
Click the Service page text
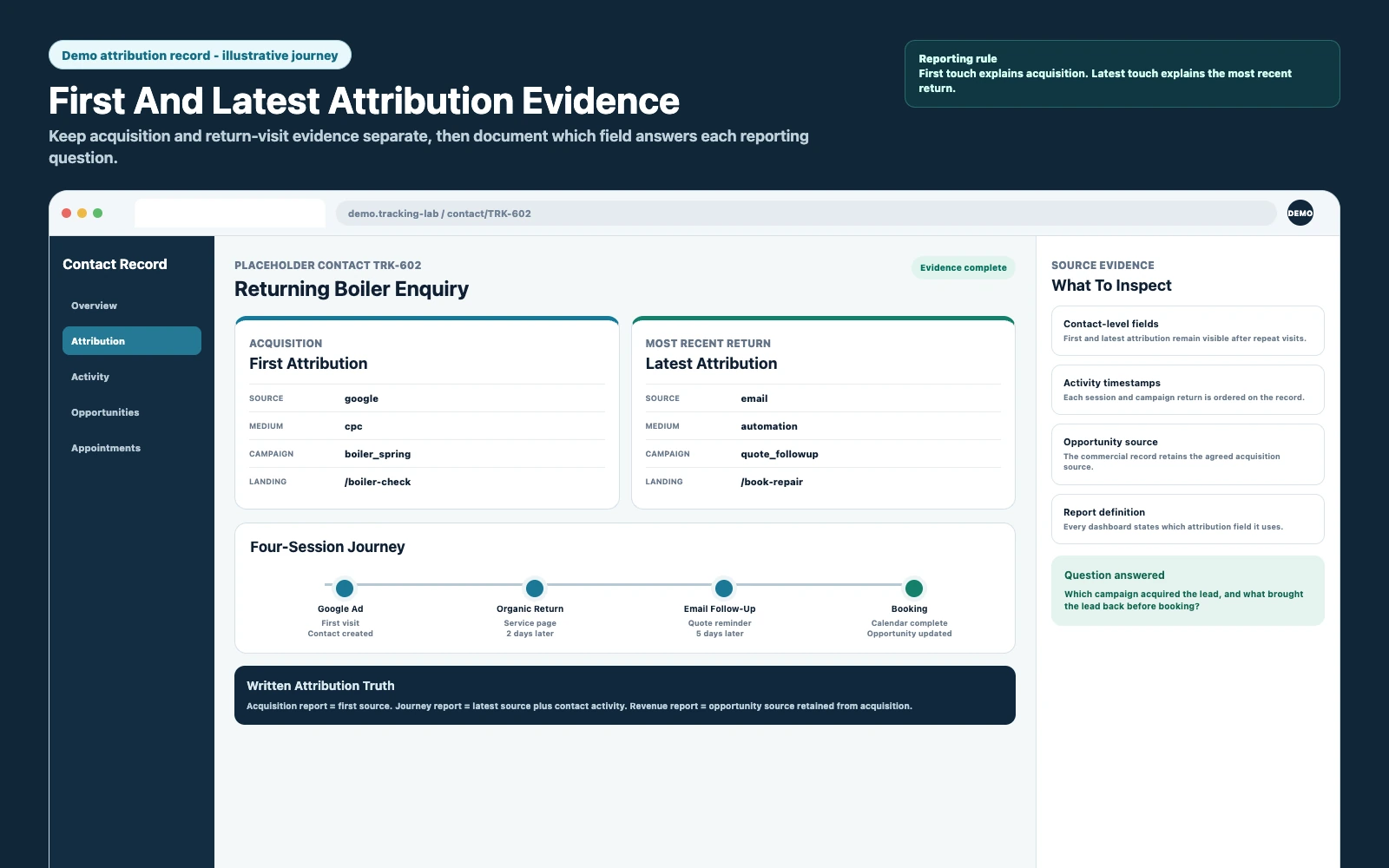[530, 623]
